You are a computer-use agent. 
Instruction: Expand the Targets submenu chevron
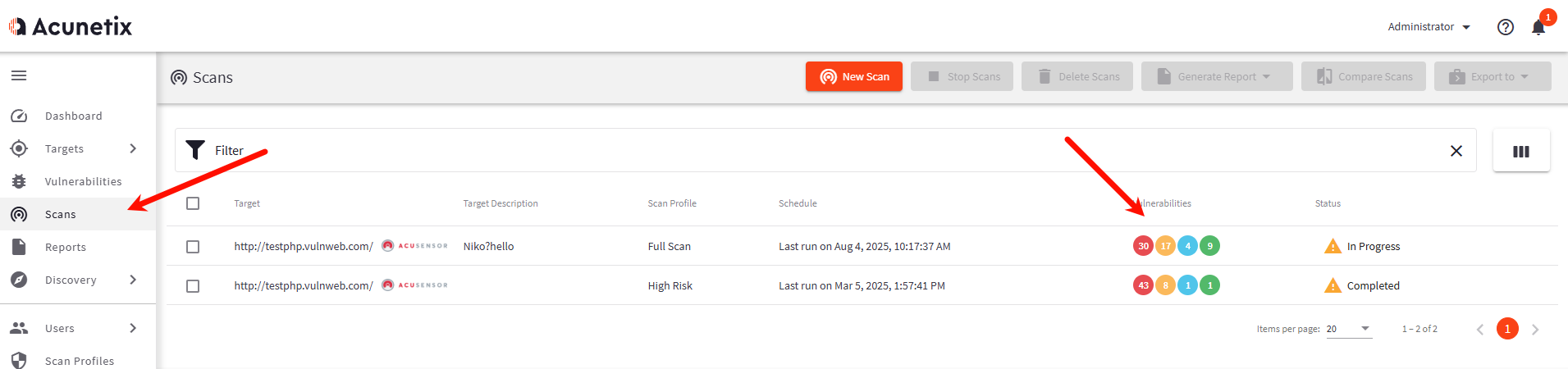[x=133, y=148]
